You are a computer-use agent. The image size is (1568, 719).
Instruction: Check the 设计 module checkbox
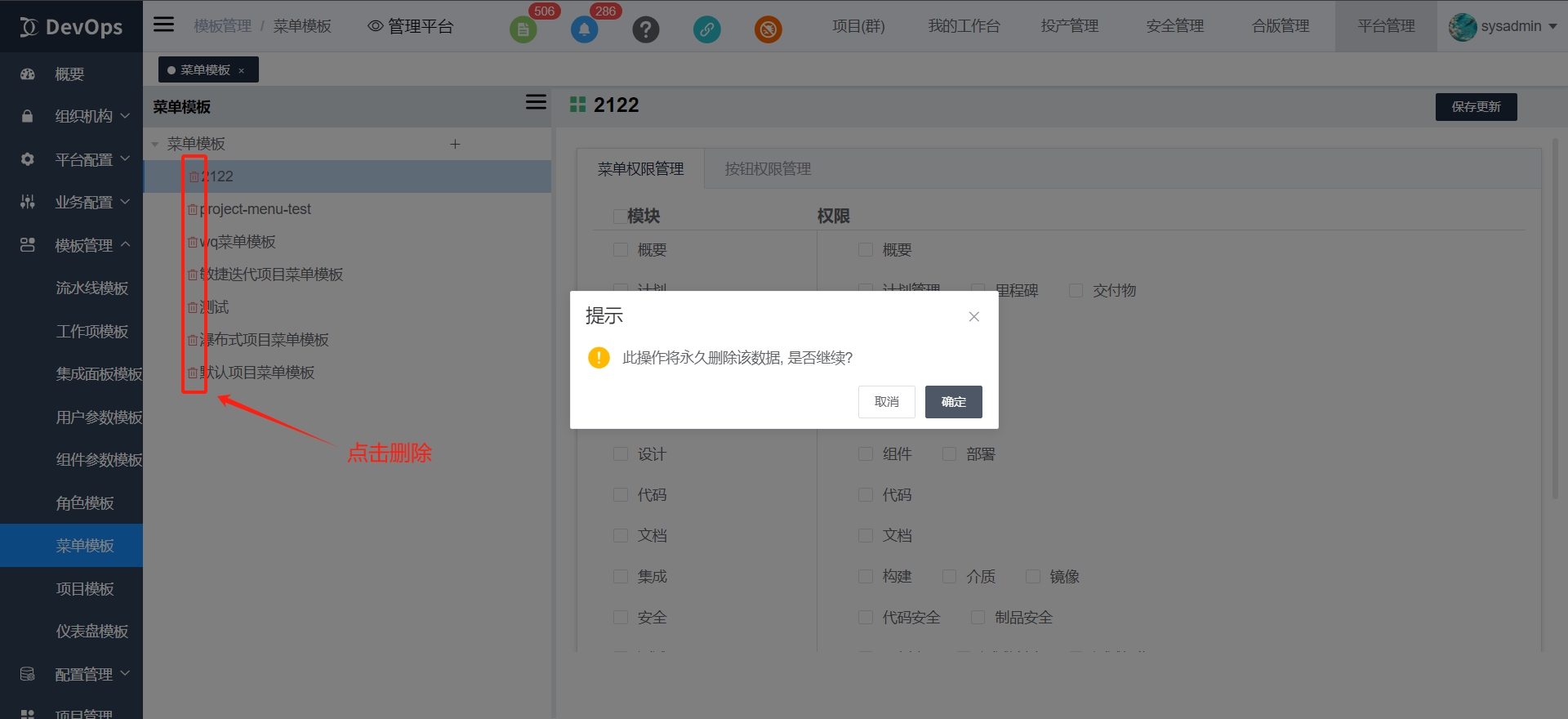point(621,454)
